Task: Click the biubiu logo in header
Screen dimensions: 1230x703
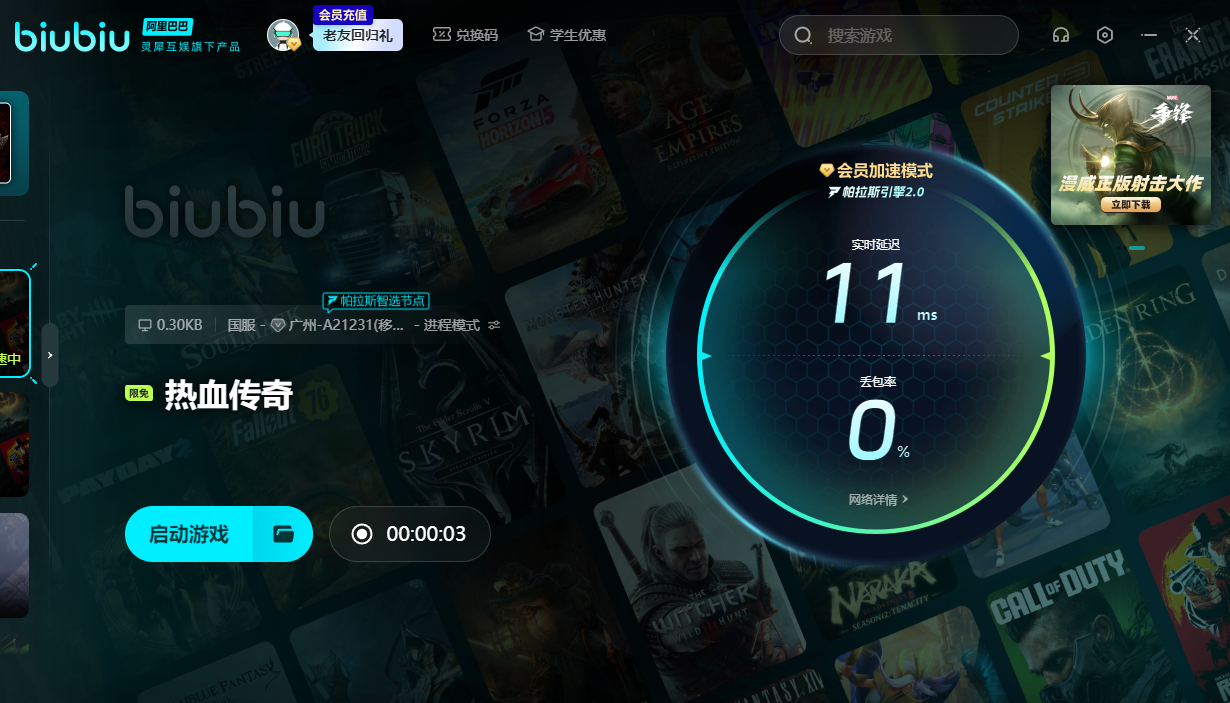Action: coord(72,37)
